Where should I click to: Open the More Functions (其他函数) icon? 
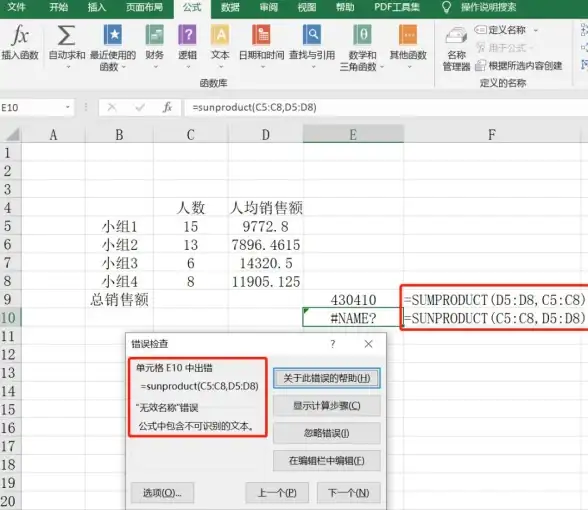(408, 35)
